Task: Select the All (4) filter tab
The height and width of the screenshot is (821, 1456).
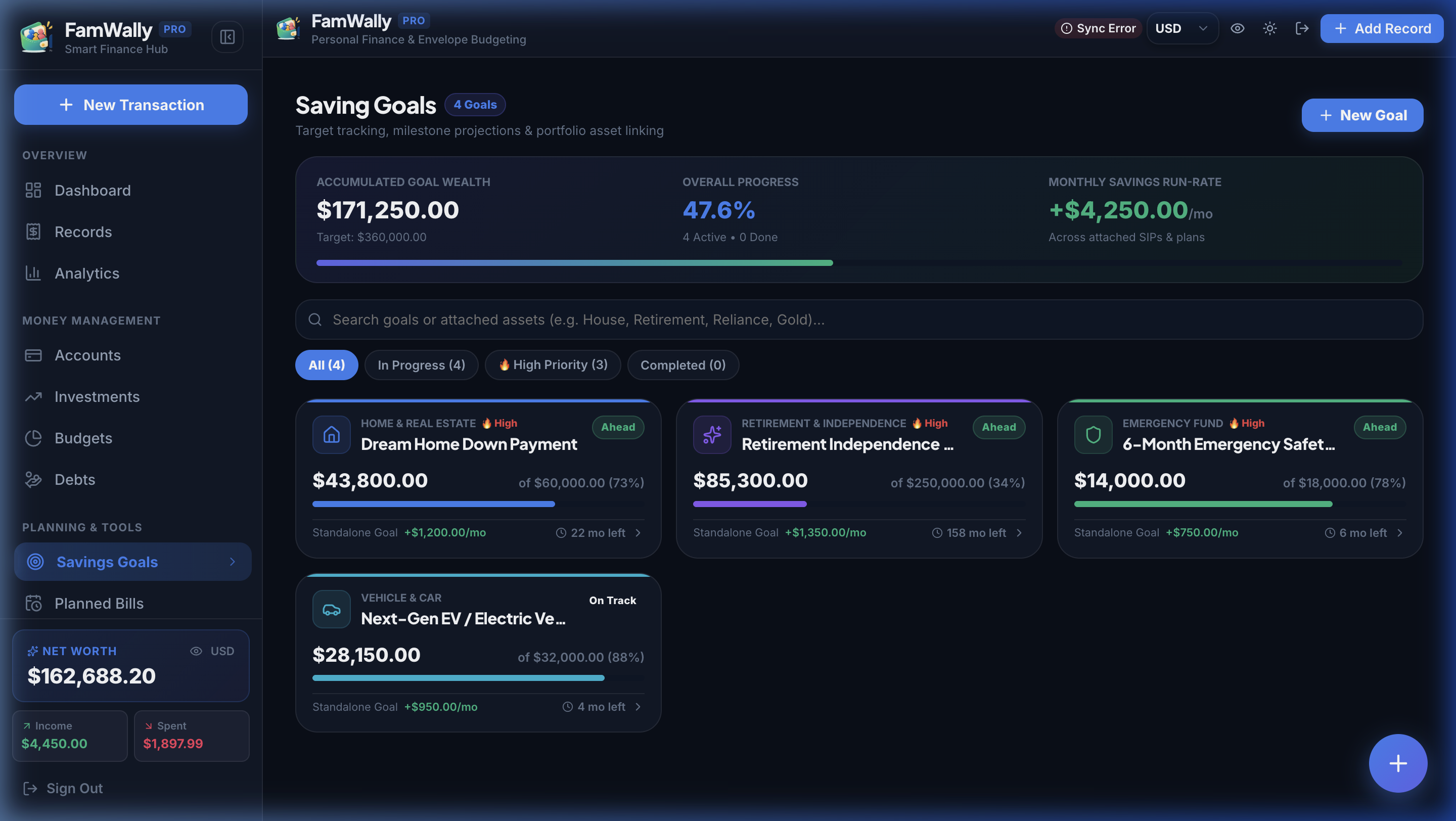Action: click(327, 365)
